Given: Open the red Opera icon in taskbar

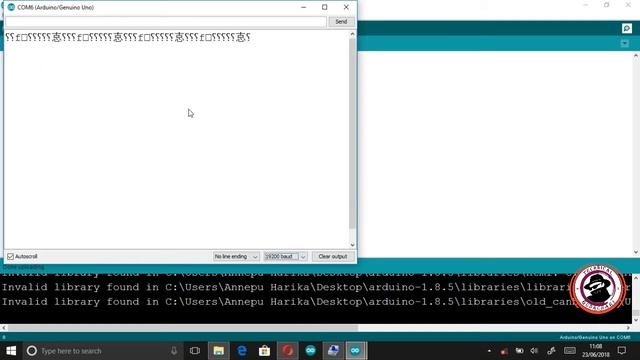Looking at the screenshot, I should (x=287, y=351).
